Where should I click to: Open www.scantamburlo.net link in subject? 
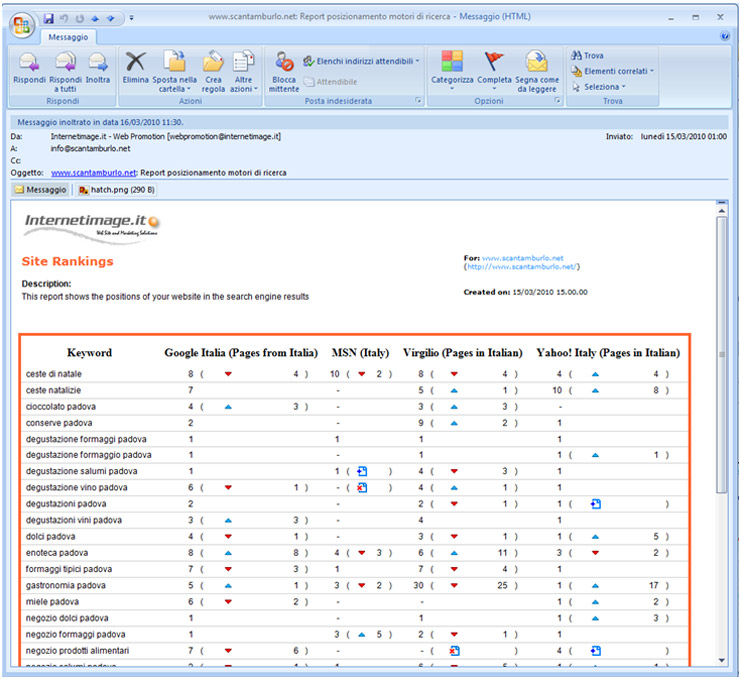click(93, 173)
